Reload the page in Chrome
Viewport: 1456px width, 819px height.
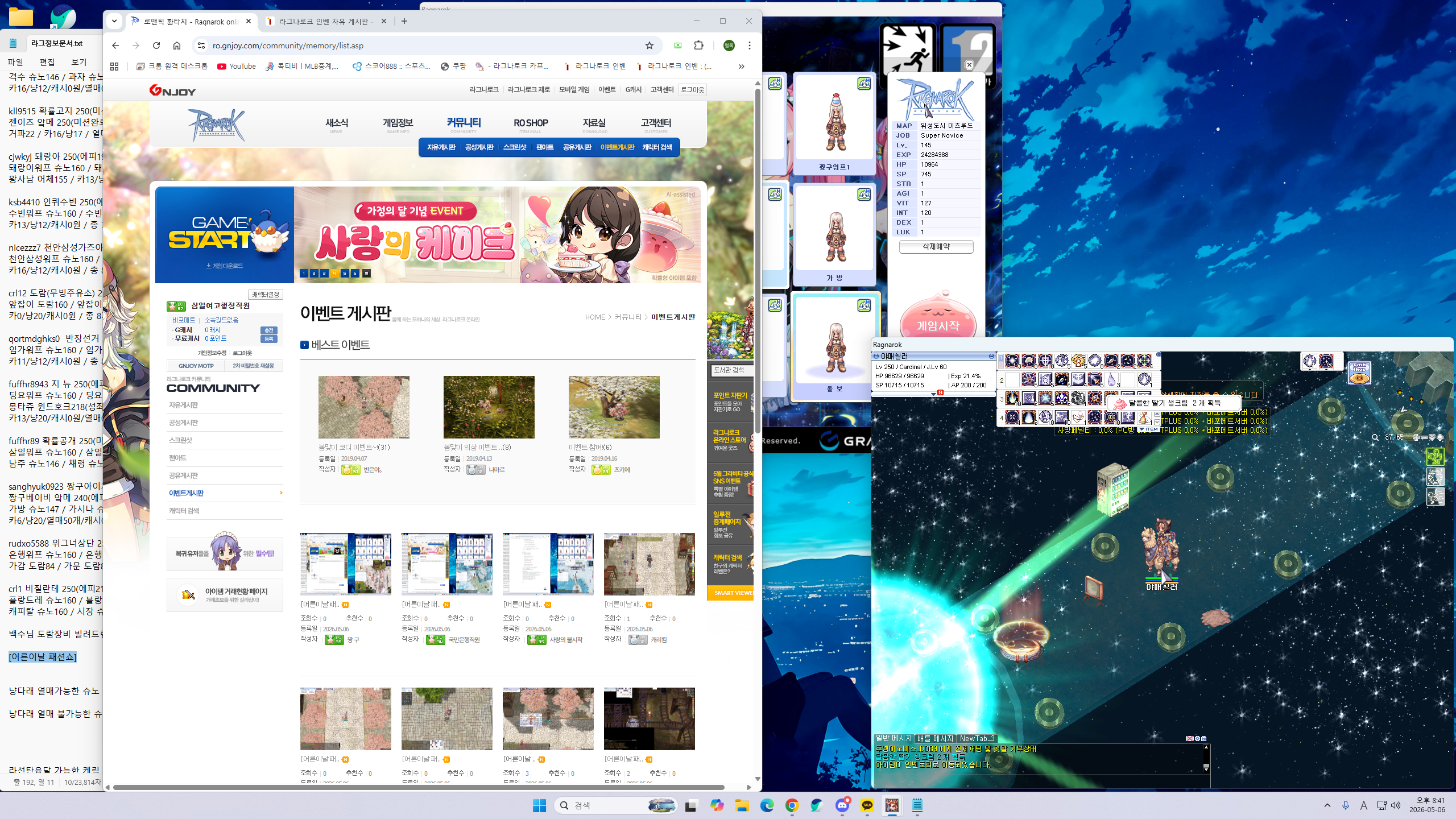click(156, 45)
